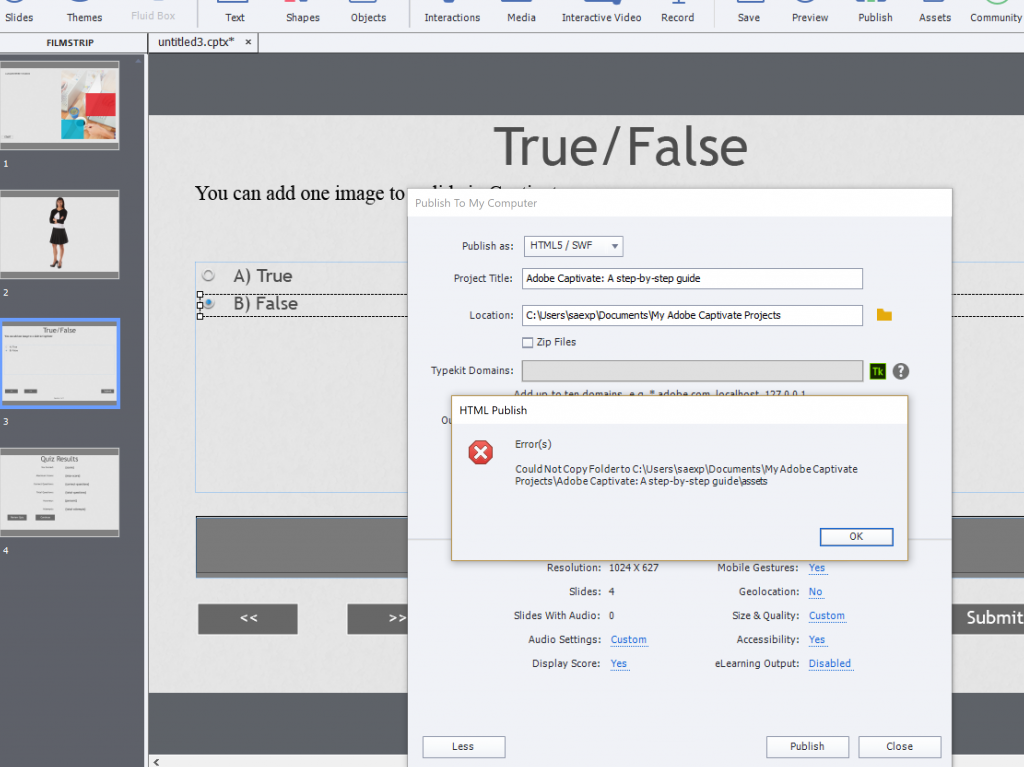Open the Assets toolbar item
Viewport: 1024px width, 767px height.
coord(935,13)
